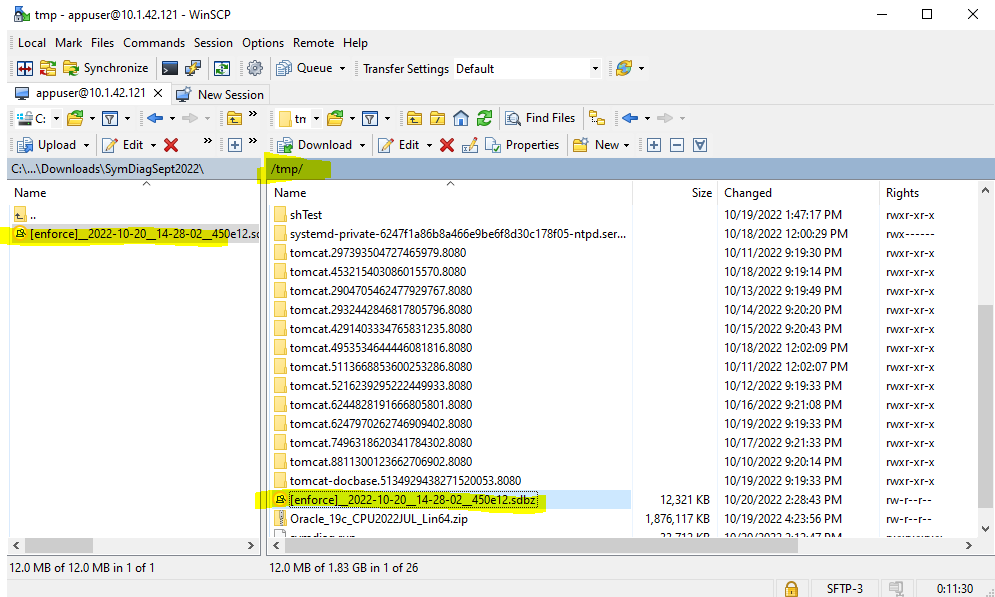Open the Local menu

click(x=32, y=43)
